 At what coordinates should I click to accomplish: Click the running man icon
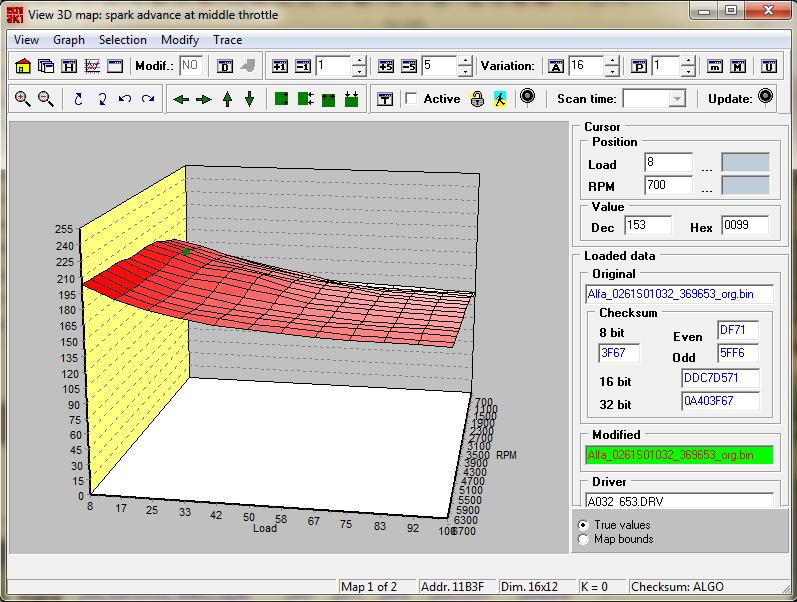(x=500, y=98)
